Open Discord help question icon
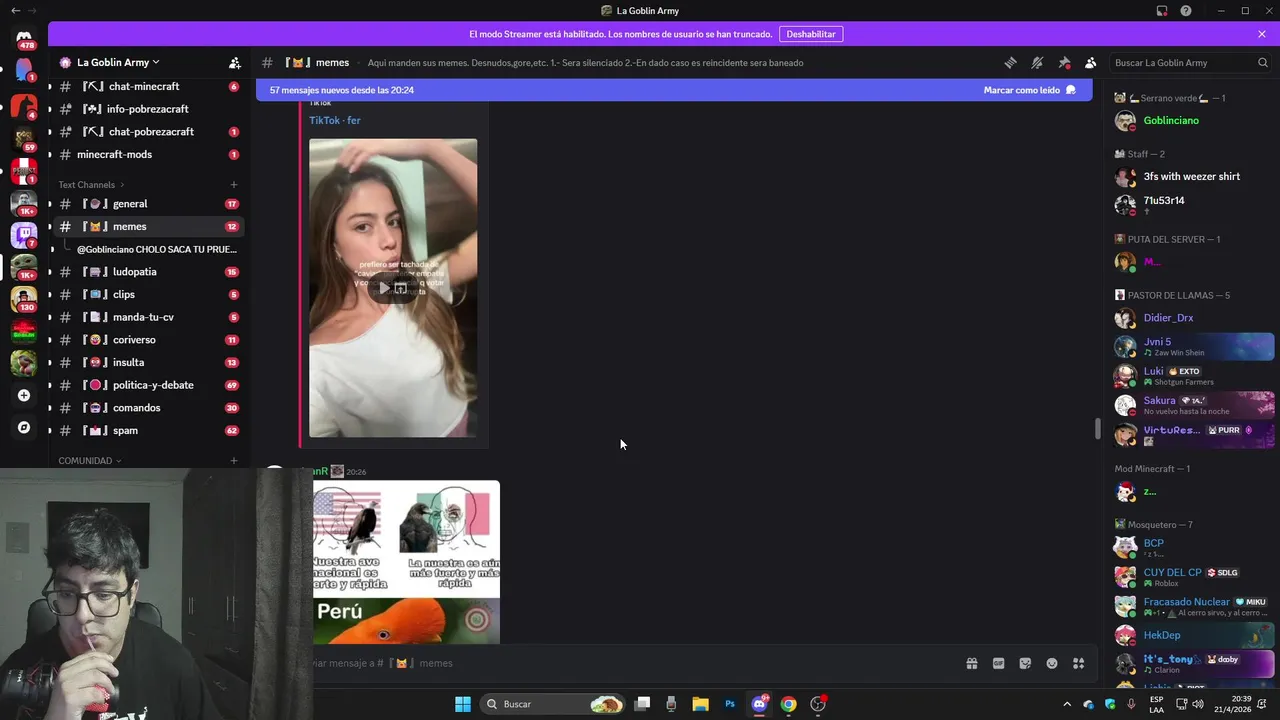The image size is (1280, 720). point(1186,11)
